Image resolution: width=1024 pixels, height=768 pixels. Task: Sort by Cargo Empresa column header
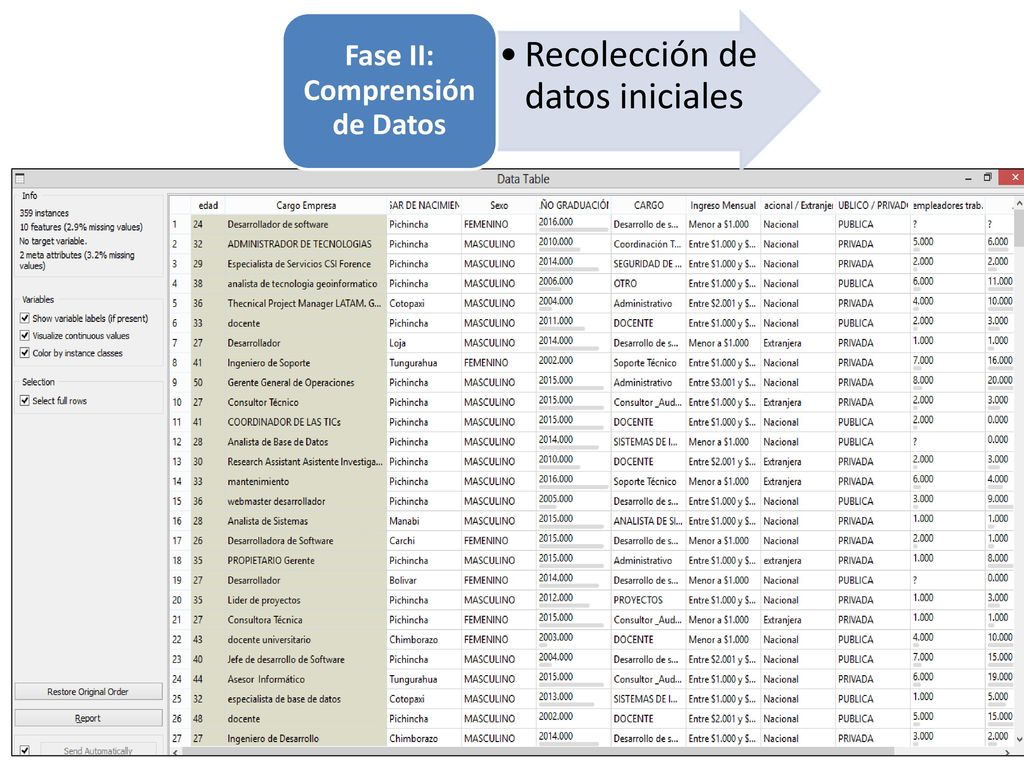click(306, 205)
